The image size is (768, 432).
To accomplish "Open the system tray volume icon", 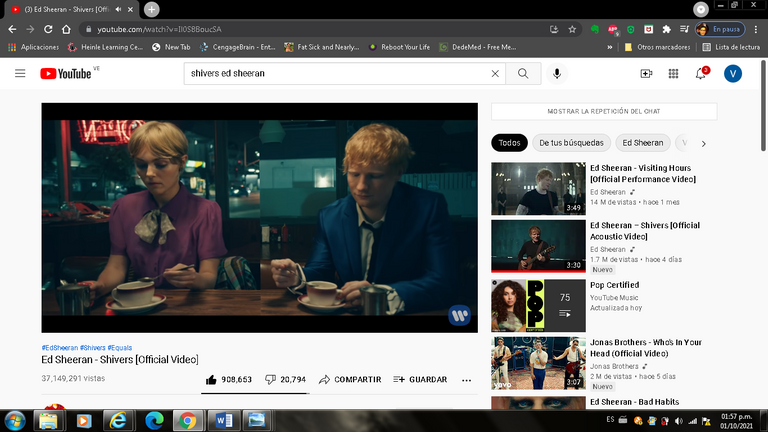I will tap(678, 421).
